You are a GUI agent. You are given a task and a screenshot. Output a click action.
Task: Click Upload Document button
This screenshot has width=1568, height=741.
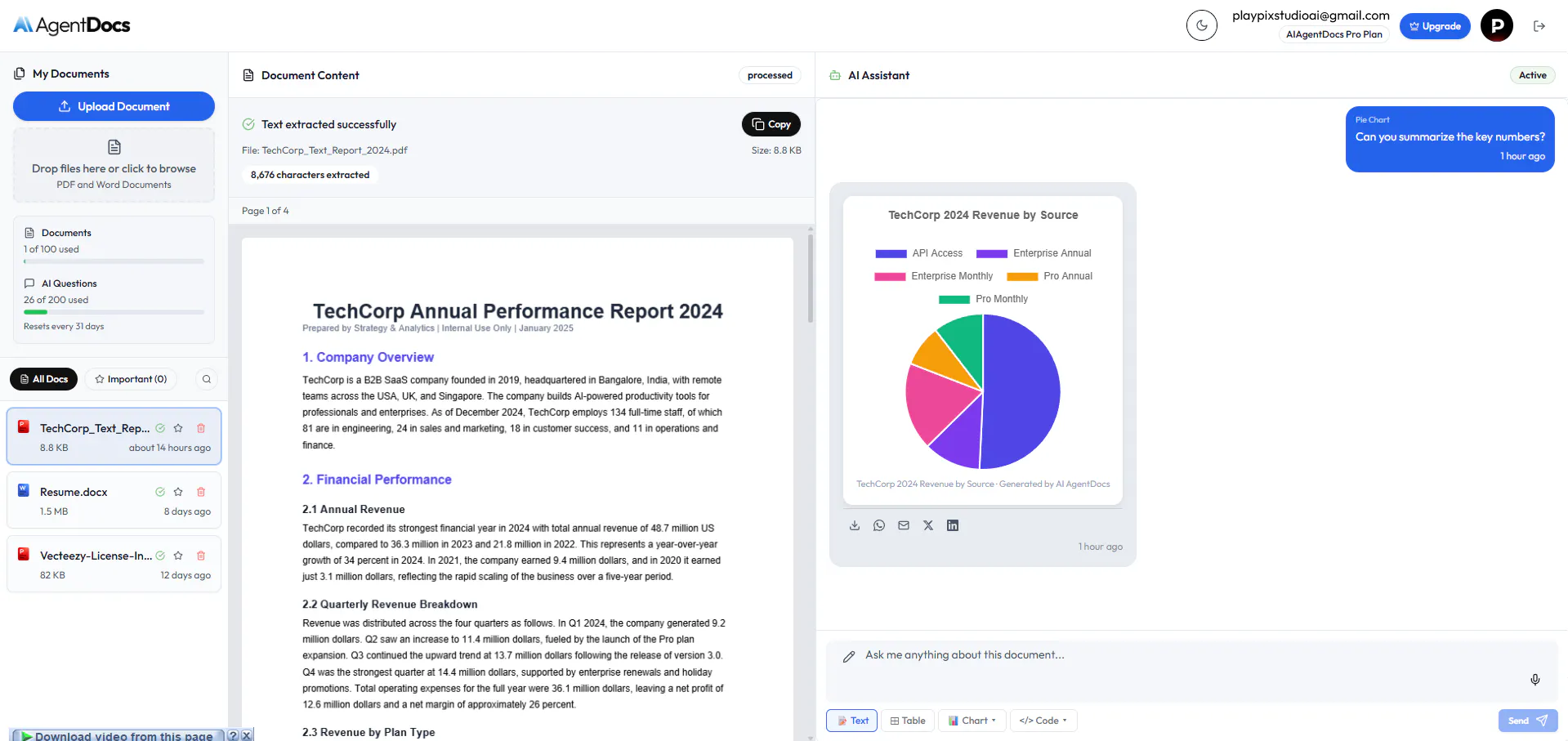pos(114,106)
